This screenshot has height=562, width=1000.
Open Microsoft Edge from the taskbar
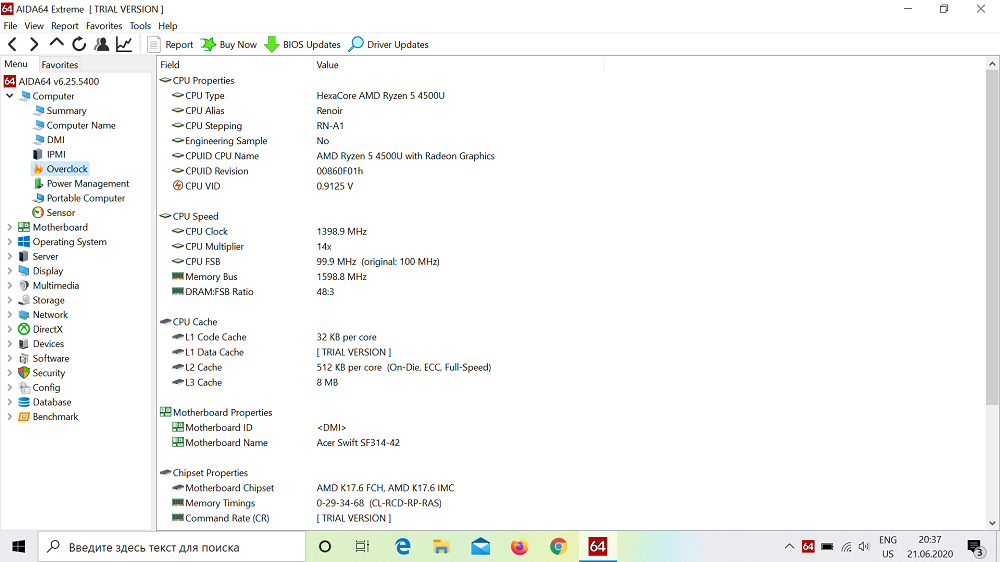coord(402,547)
